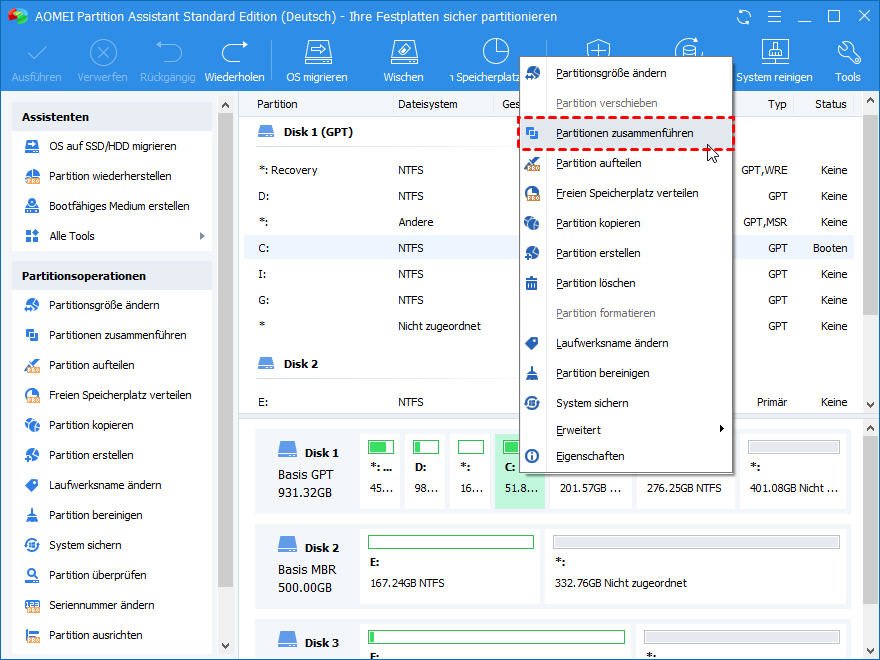This screenshot has width=880, height=660.
Task: Click the Typ column header
Action: click(x=777, y=104)
